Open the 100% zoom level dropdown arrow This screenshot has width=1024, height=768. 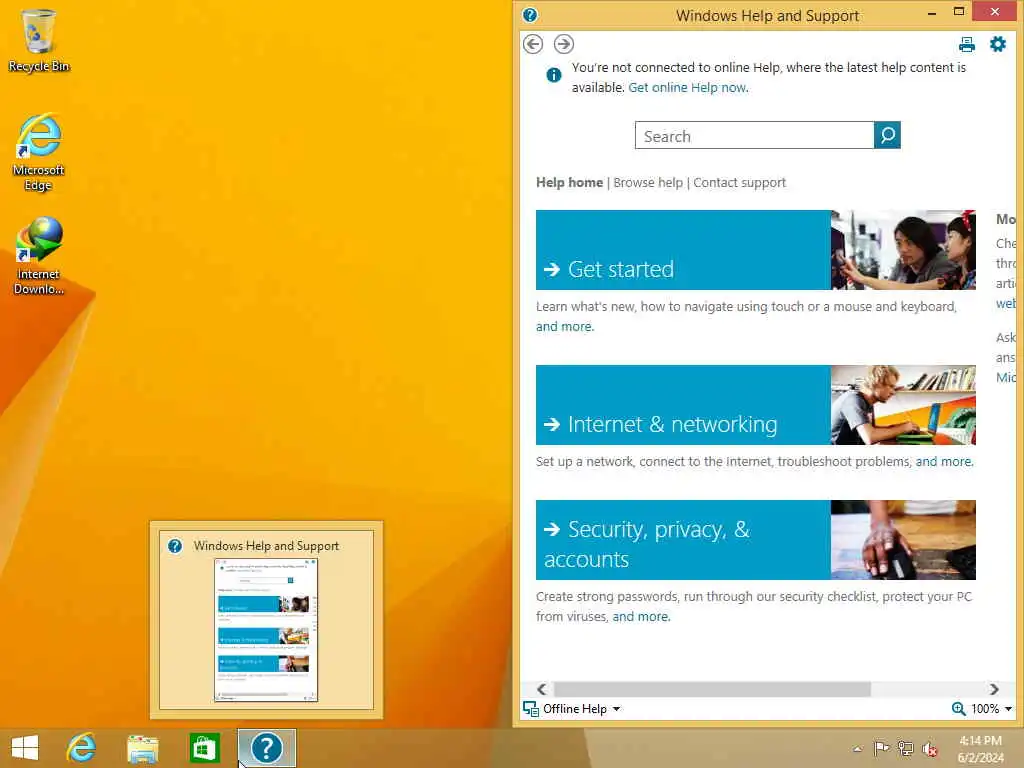[1008, 709]
